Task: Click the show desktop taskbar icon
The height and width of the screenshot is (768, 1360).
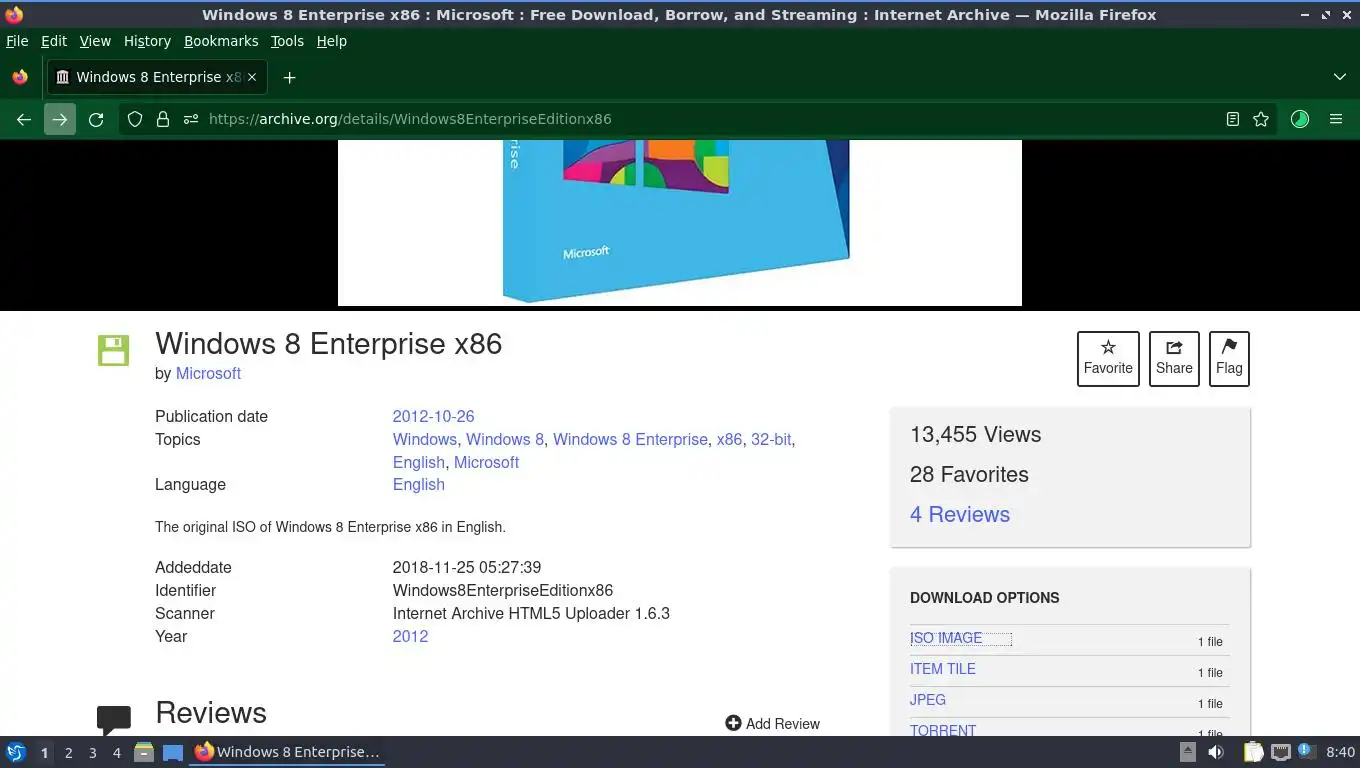Action: (x=173, y=752)
